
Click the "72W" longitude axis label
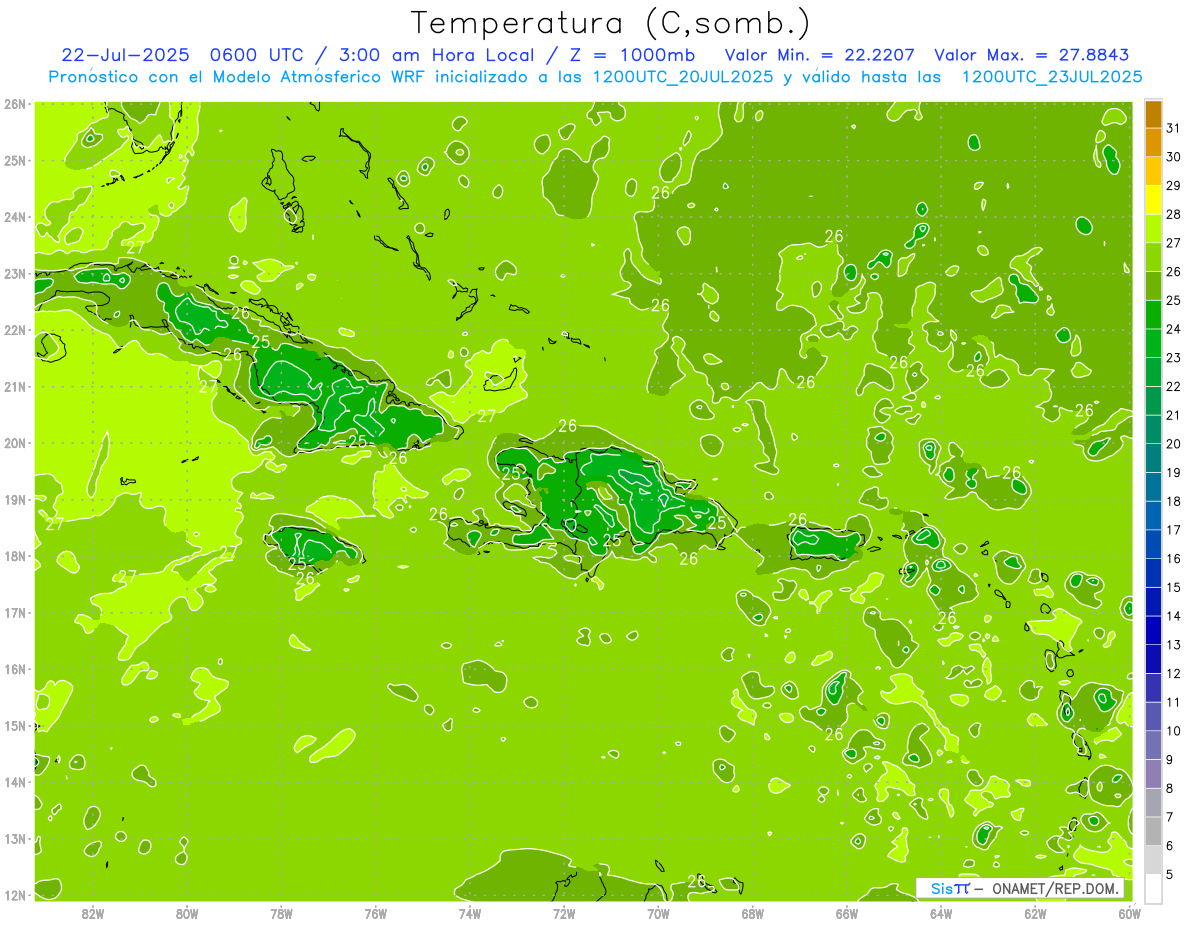[564, 913]
